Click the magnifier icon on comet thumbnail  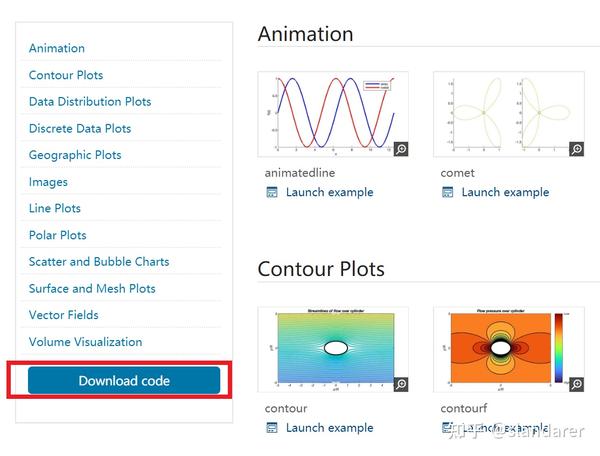[x=576, y=149]
